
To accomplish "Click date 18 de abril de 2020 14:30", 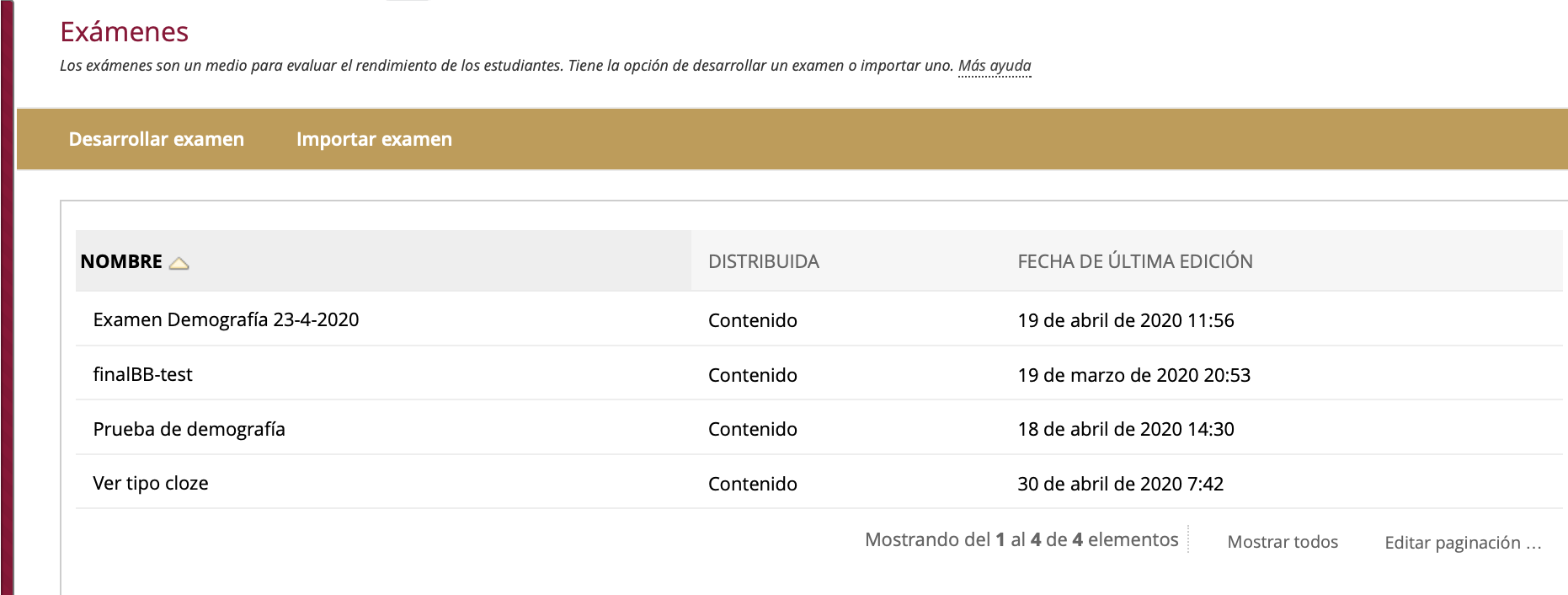I will 1125,429.
